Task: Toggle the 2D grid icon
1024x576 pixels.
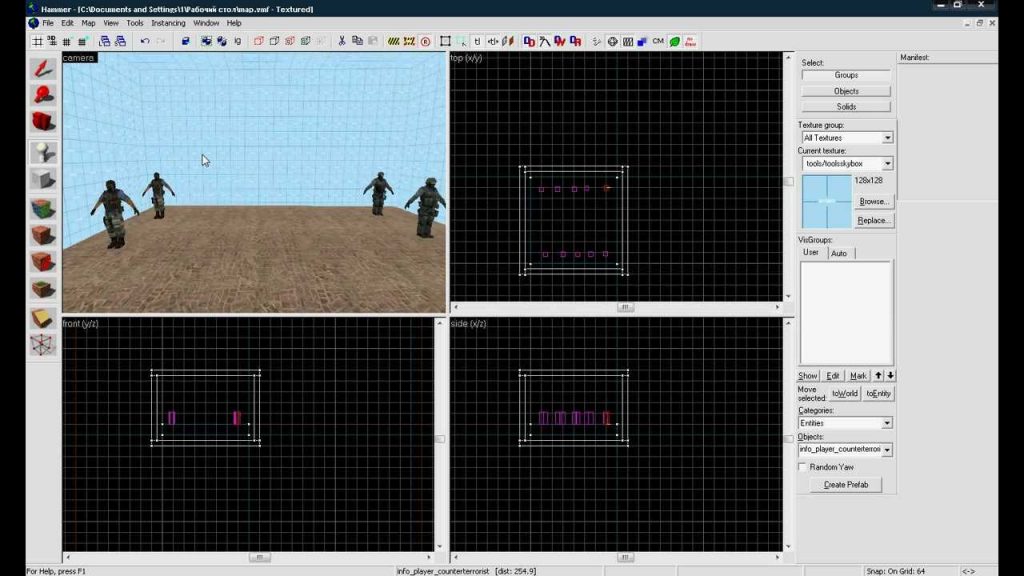Action: coord(37,41)
